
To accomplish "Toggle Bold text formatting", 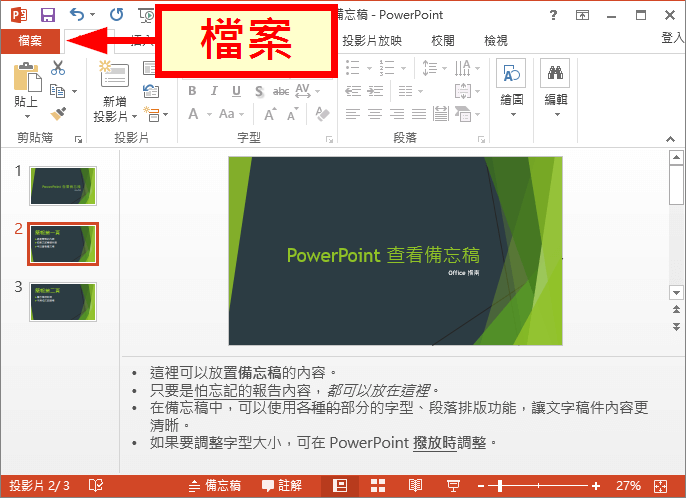I will (x=192, y=91).
